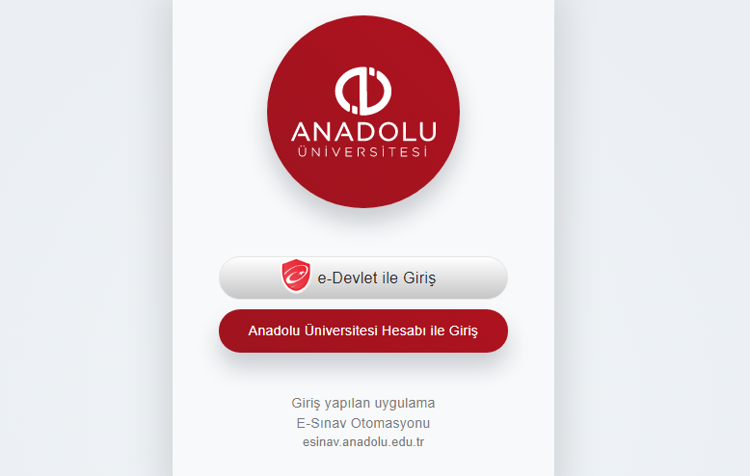This screenshot has height=476, width=750.
Task: Click the 'Giriş yapılan uygulama' caption
Action: coord(363,403)
